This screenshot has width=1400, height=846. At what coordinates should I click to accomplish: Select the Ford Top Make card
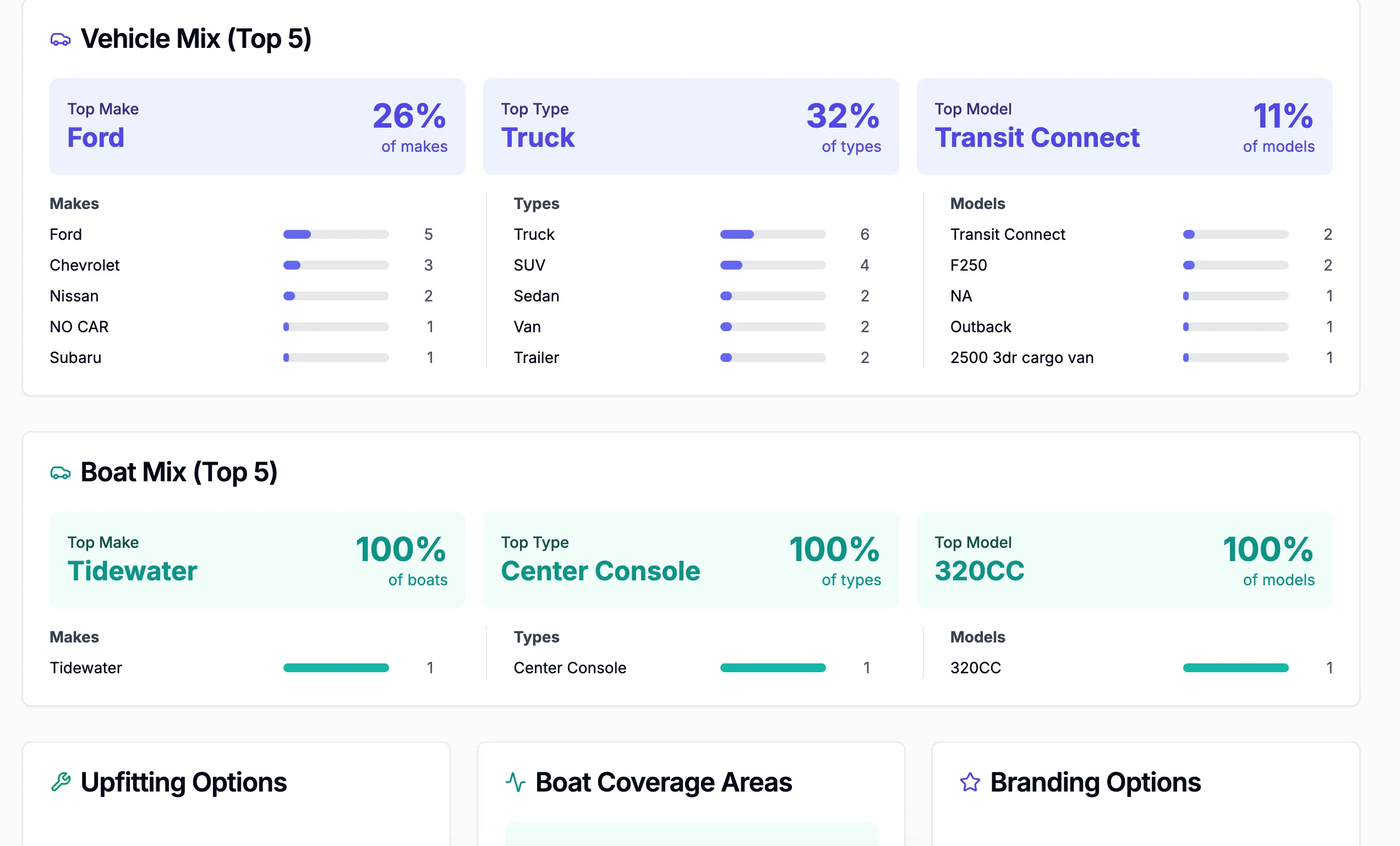pyautogui.click(x=258, y=127)
